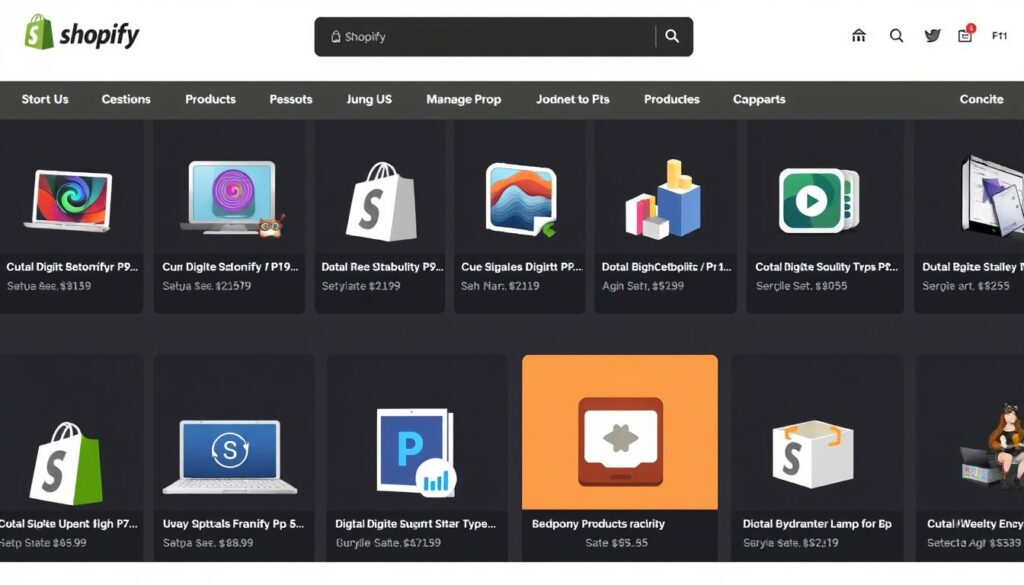
Task: Click the search icon beside the home icon
Action: click(896, 36)
